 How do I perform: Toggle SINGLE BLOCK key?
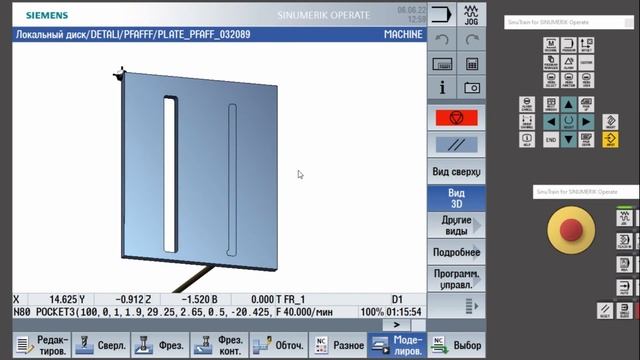click(x=624, y=311)
